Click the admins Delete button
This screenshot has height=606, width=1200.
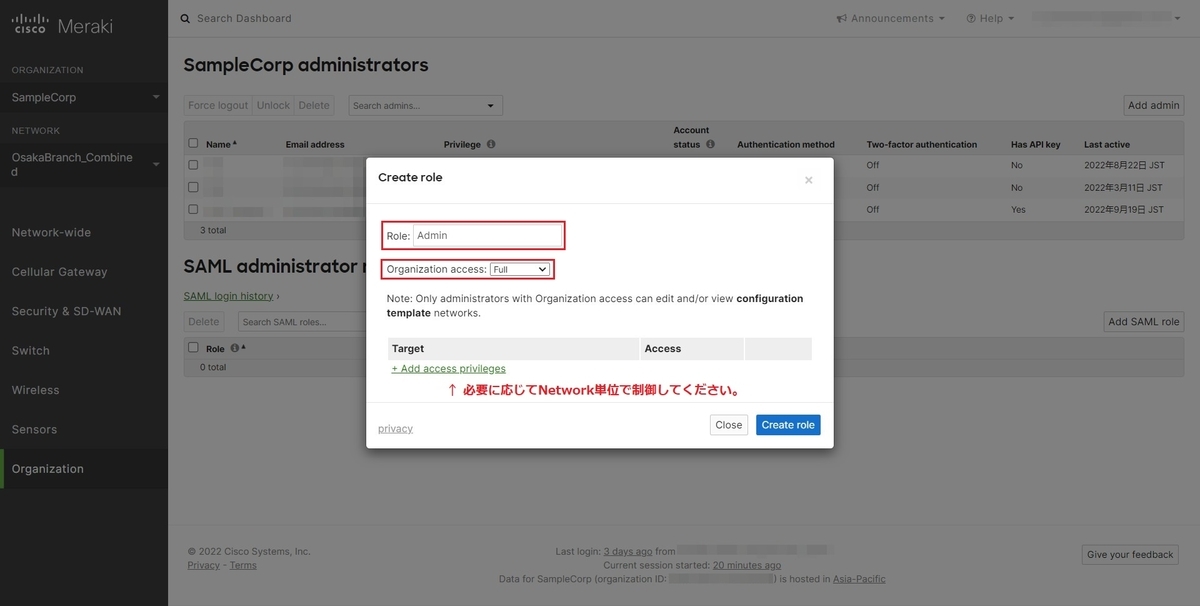click(314, 105)
